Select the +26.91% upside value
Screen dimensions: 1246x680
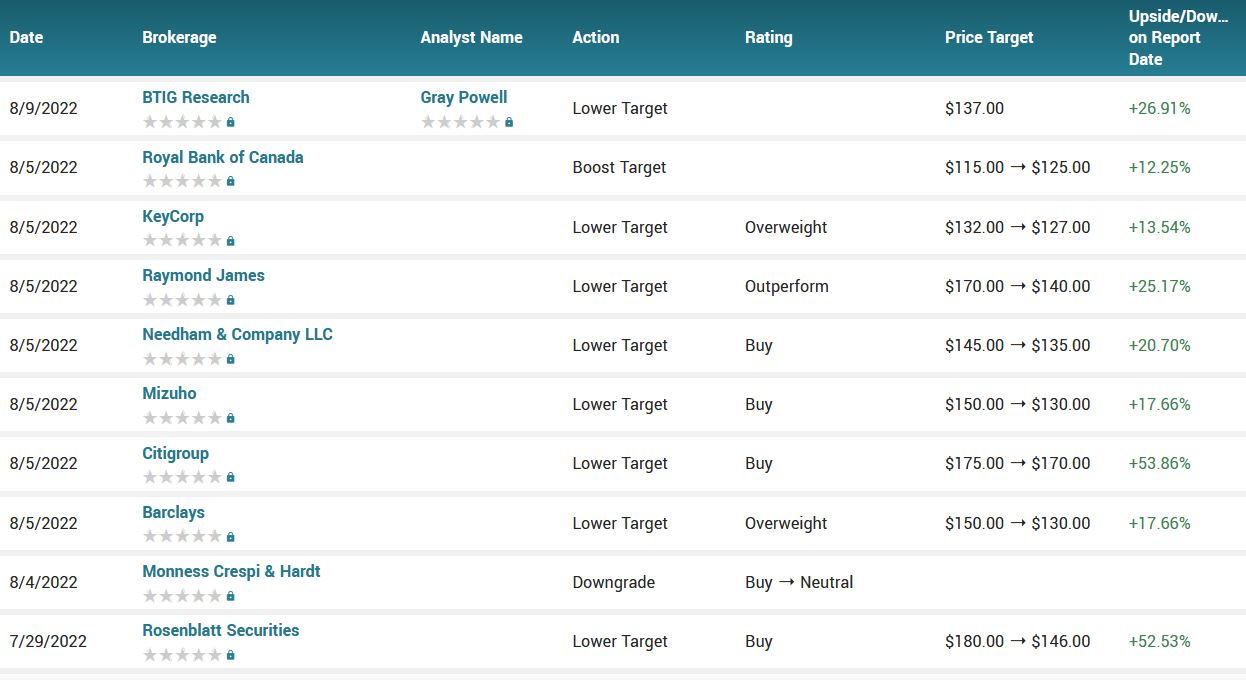(x=1159, y=108)
